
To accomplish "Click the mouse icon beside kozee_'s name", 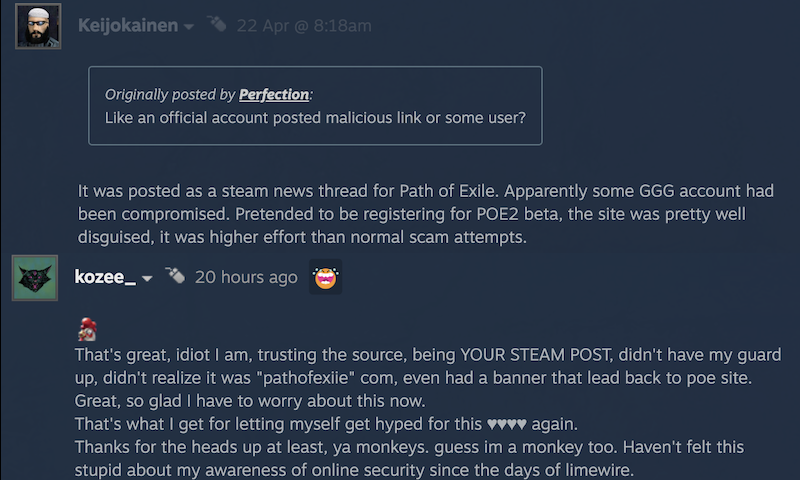I will coord(175,275).
